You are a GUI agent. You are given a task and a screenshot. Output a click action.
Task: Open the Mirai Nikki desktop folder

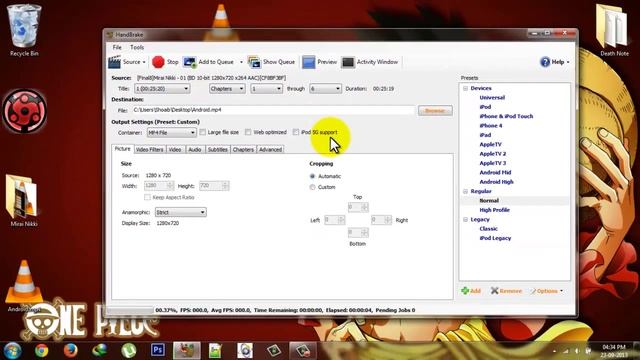click(23, 201)
